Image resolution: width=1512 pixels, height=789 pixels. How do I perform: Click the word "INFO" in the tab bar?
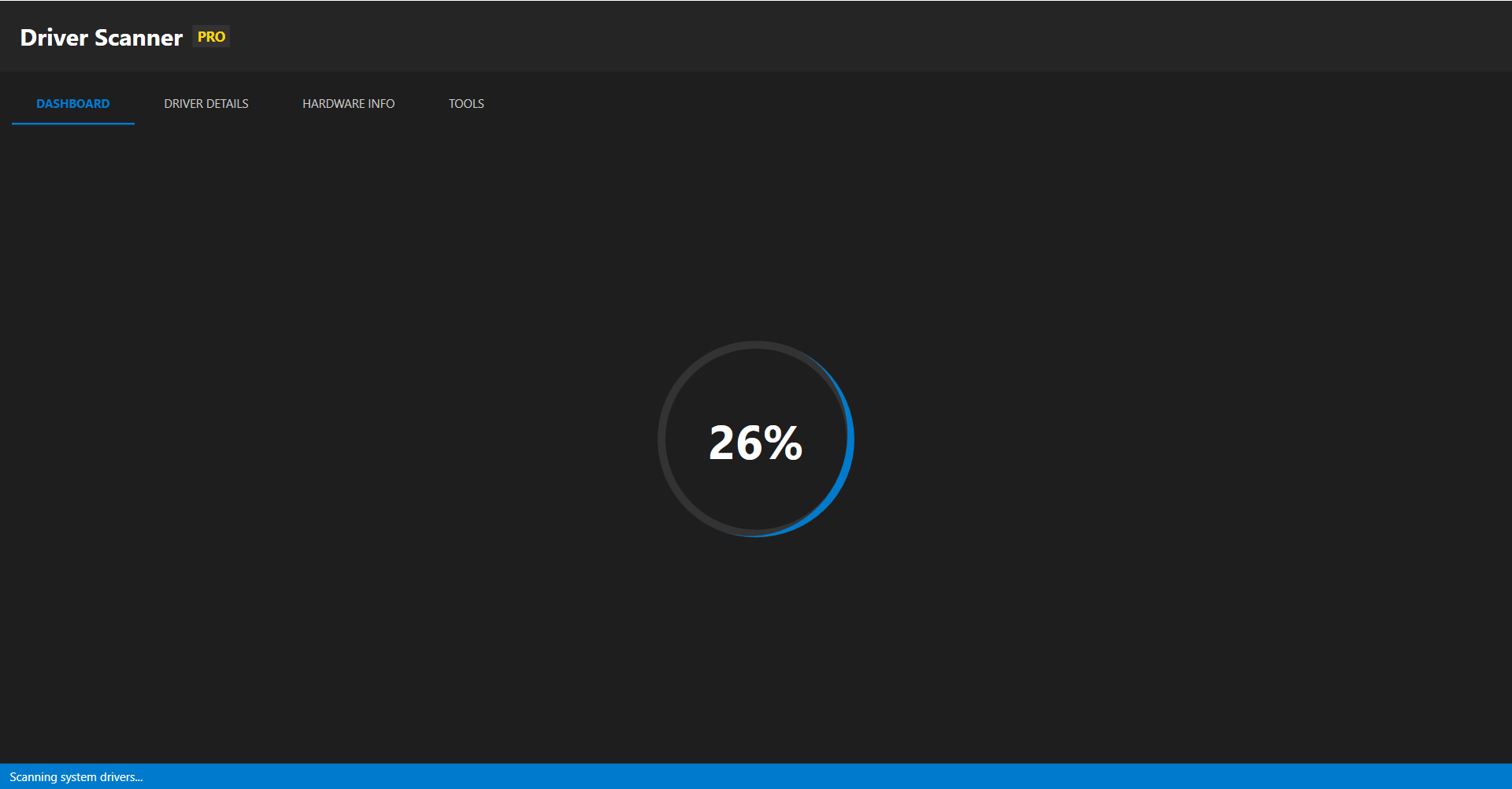381,104
